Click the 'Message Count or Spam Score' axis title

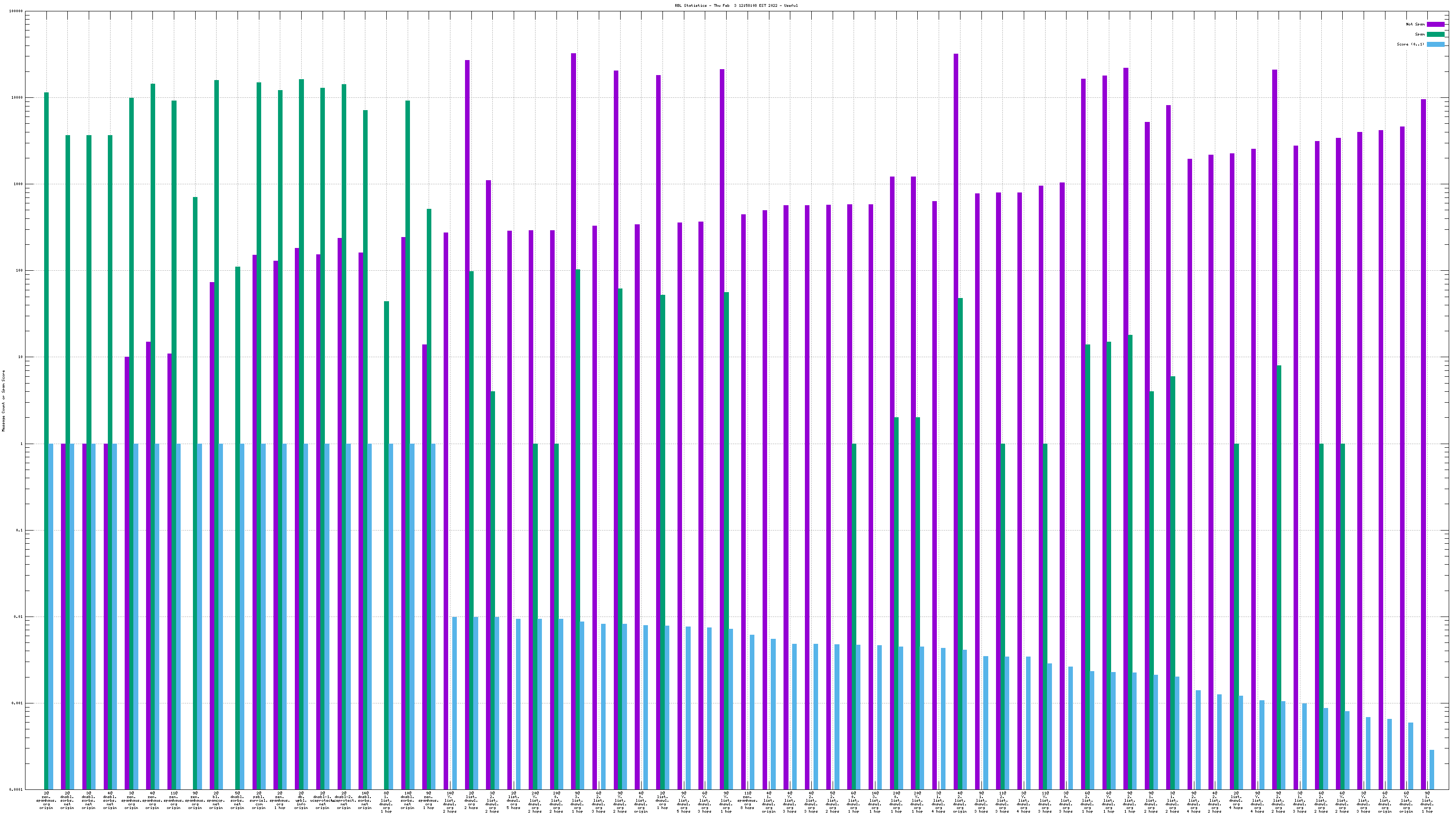pyautogui.click(x=3, y=401)
